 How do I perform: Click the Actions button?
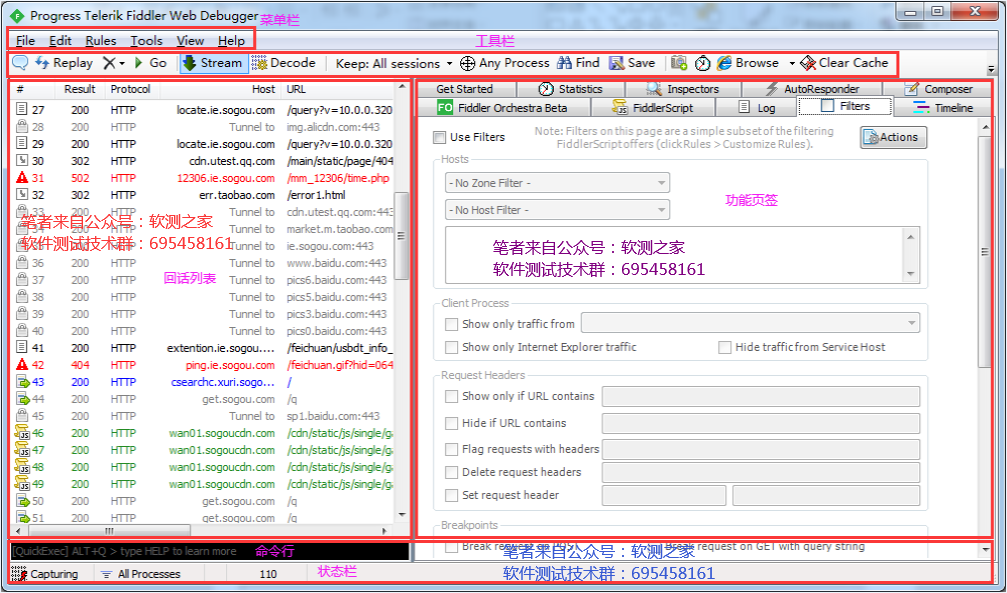(x=893, y=137)
